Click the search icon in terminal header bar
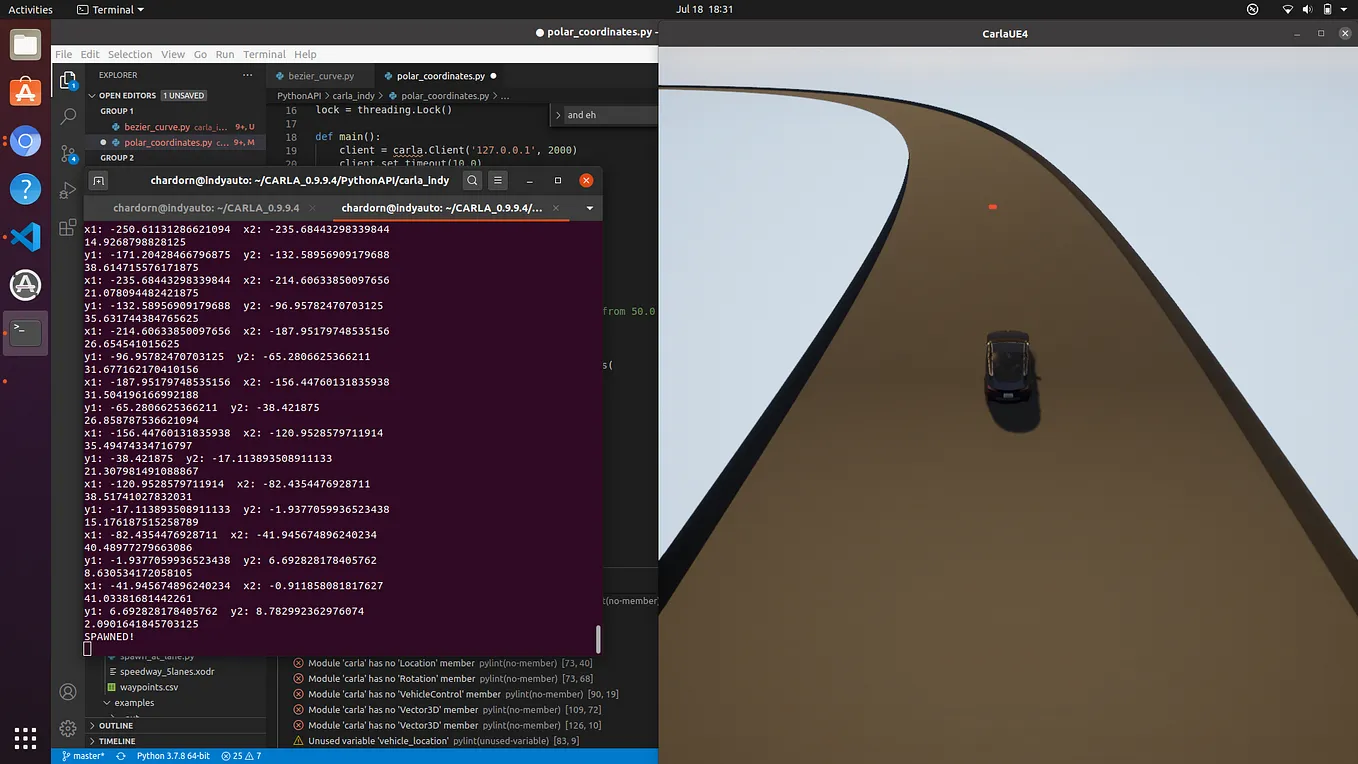The width and height of the screenshot is (1358, 764). [472, 181]
